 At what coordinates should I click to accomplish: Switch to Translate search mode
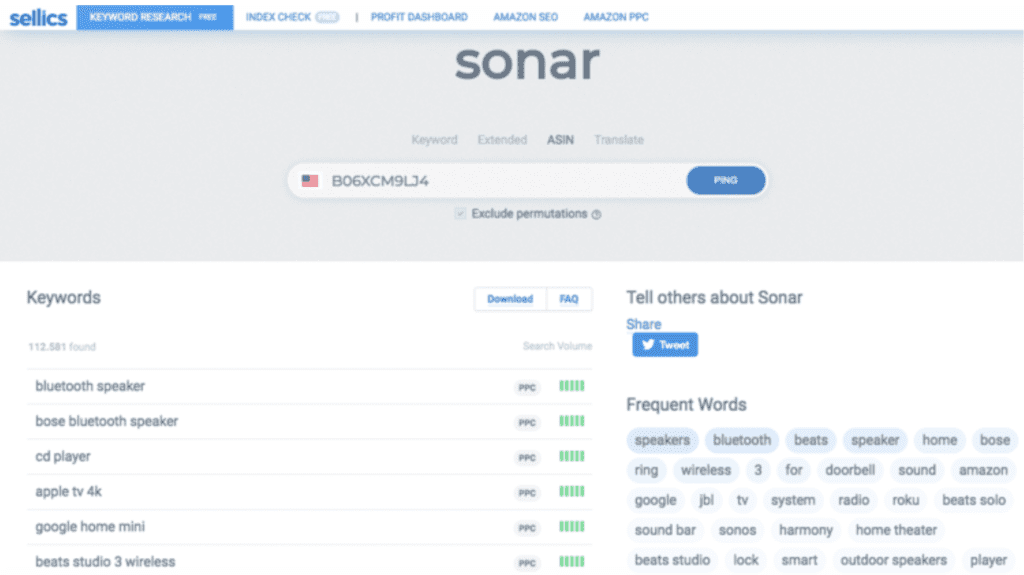(619, 140)
